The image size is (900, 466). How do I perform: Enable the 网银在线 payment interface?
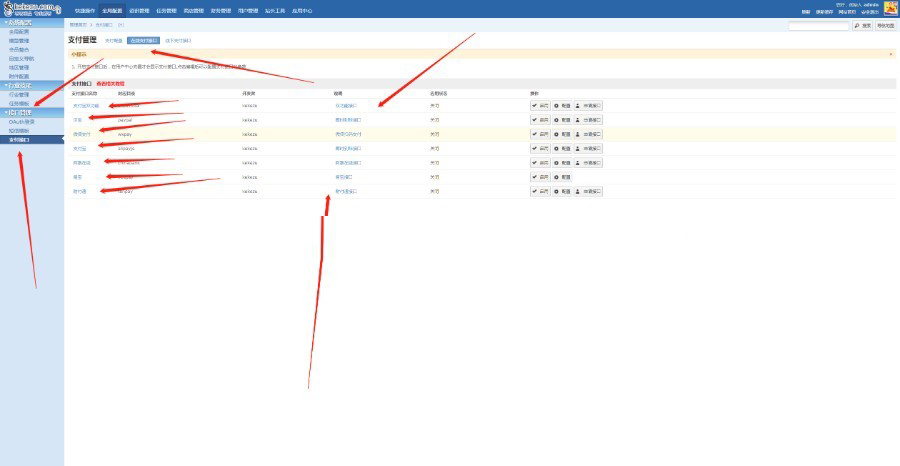coord(540,163)
